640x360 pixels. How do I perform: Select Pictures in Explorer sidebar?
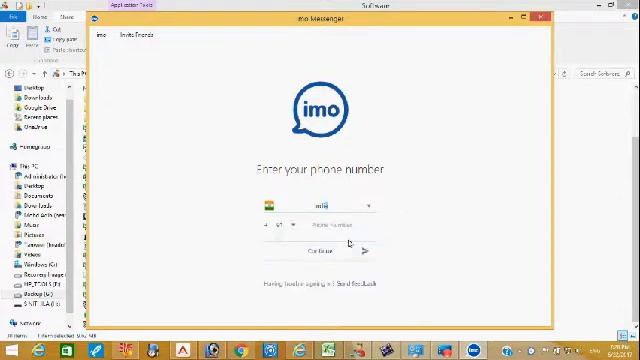click(29, 235)
